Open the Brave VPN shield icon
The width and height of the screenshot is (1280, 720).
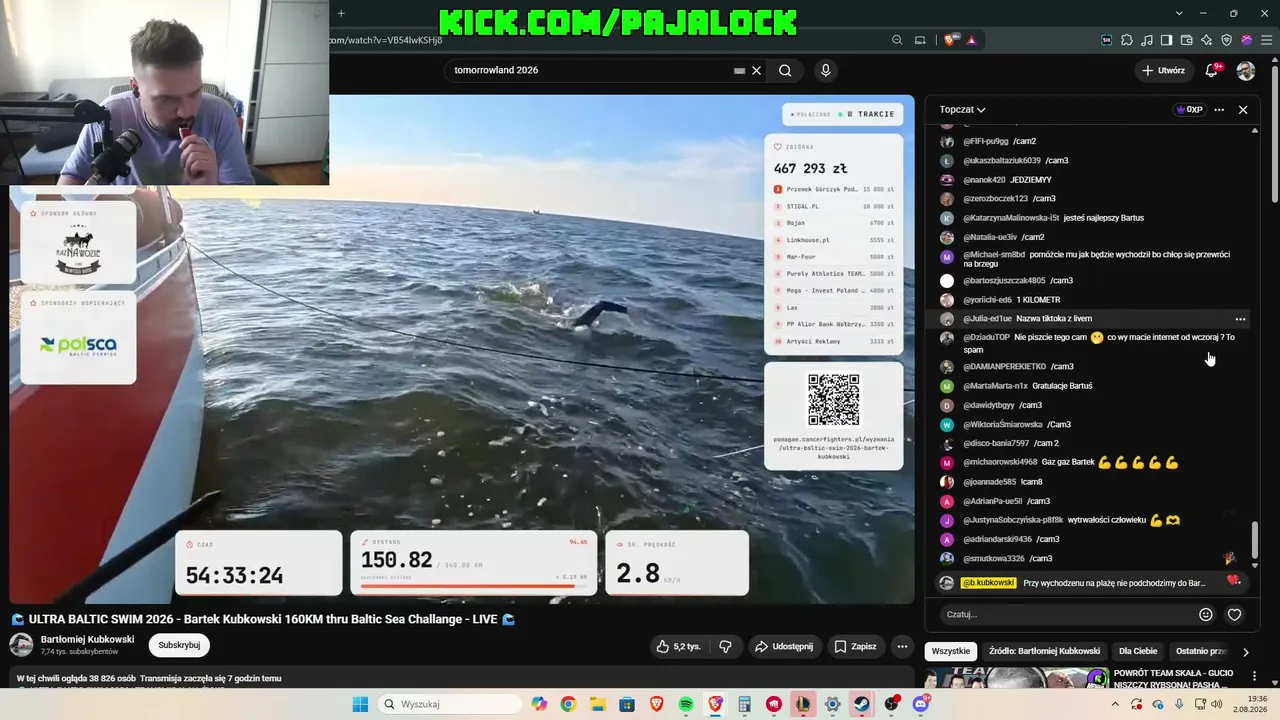click(x=1227, y=40)
